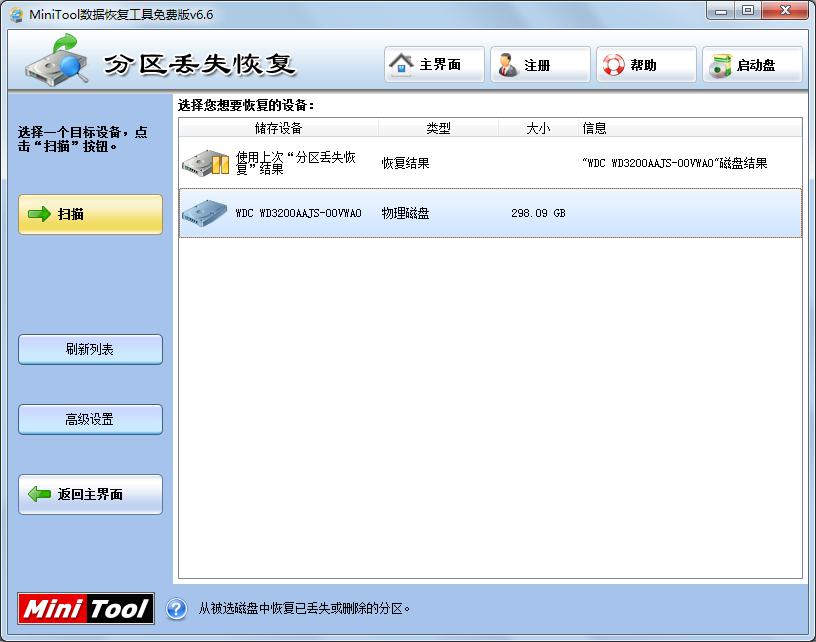Select the previous recovery result drive icon

pyautogui.click(x=206, y=163)
